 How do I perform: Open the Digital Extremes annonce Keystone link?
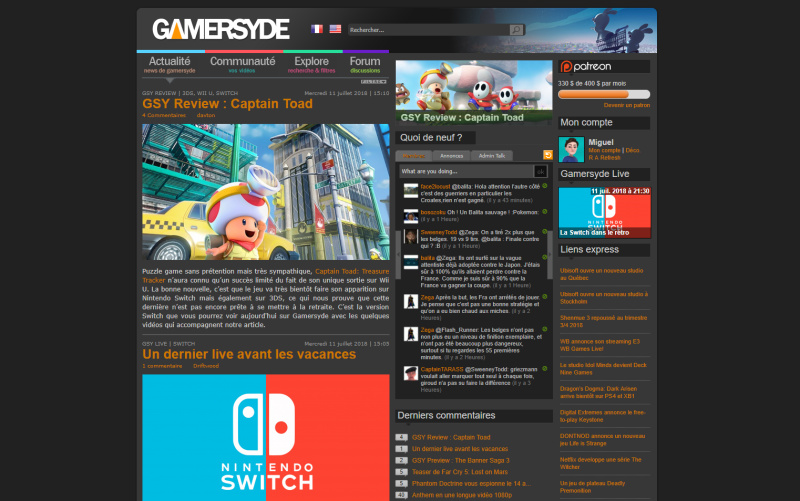602,416
